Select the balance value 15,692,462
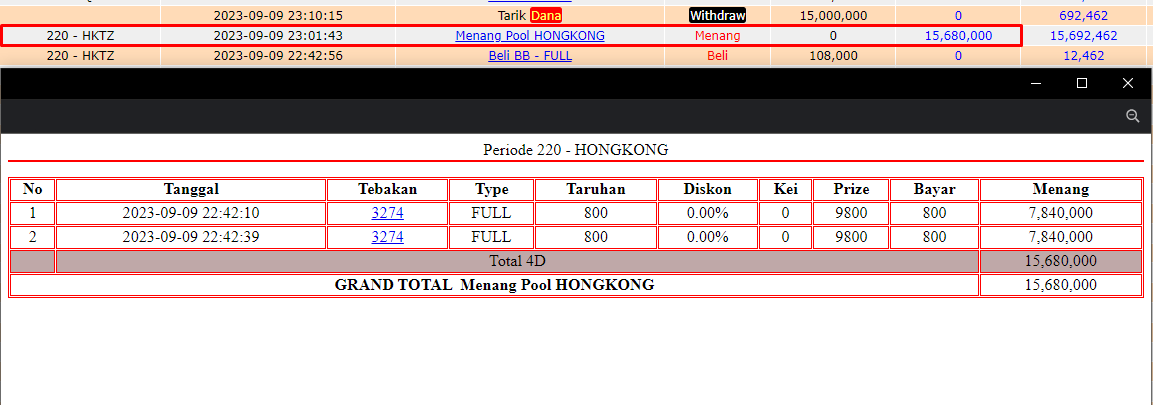The height and width of the screenshot is (405, 1153). (1083, 35)
